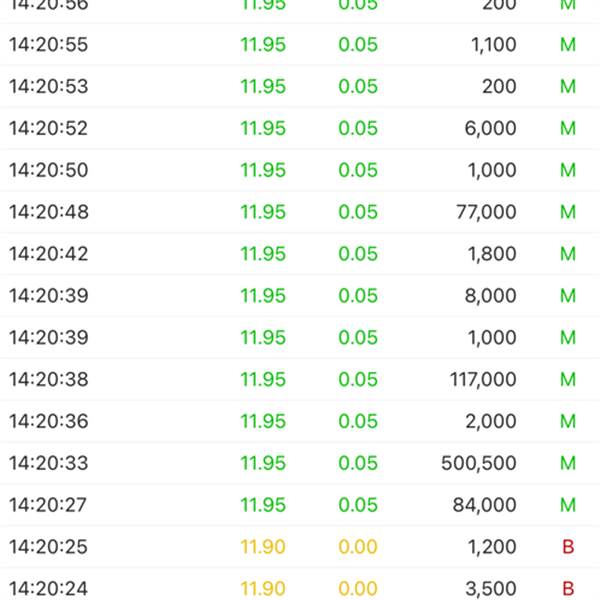Click the 1,800 volume entry

(491, 254)
